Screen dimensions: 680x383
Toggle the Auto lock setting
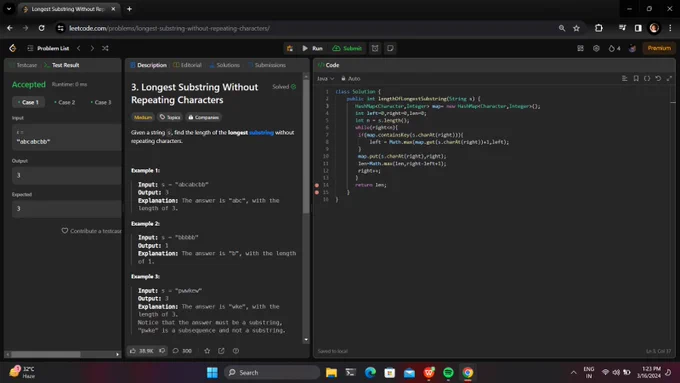[x=350, y=79]
